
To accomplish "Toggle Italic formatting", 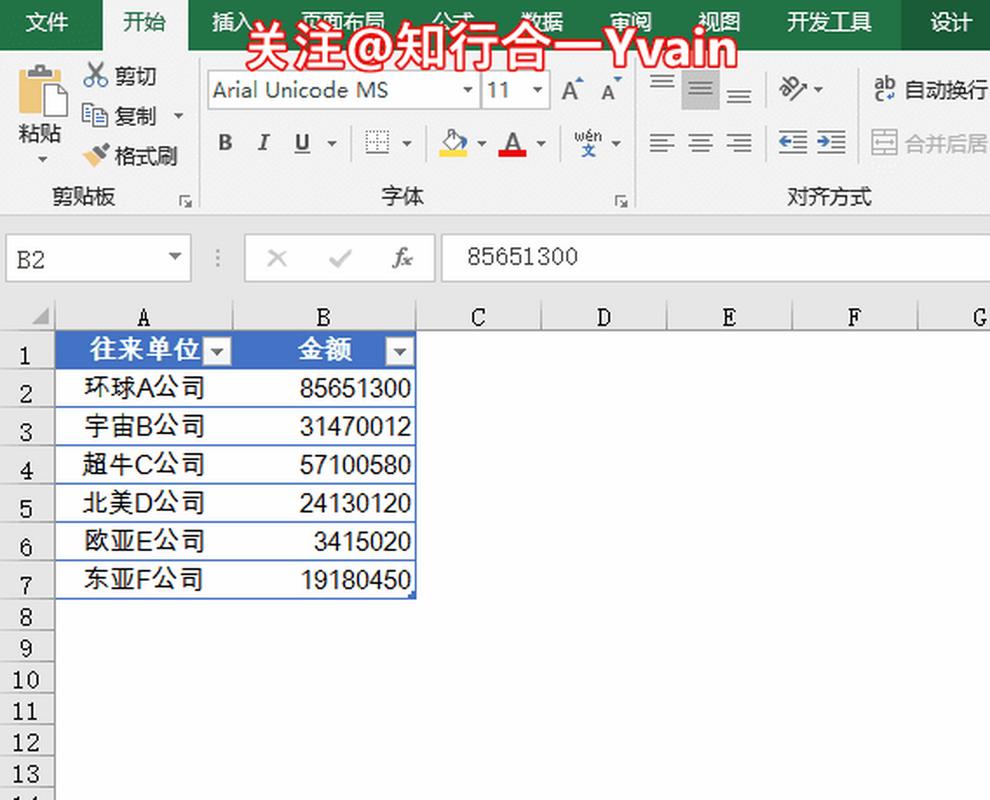I will 264,143.
